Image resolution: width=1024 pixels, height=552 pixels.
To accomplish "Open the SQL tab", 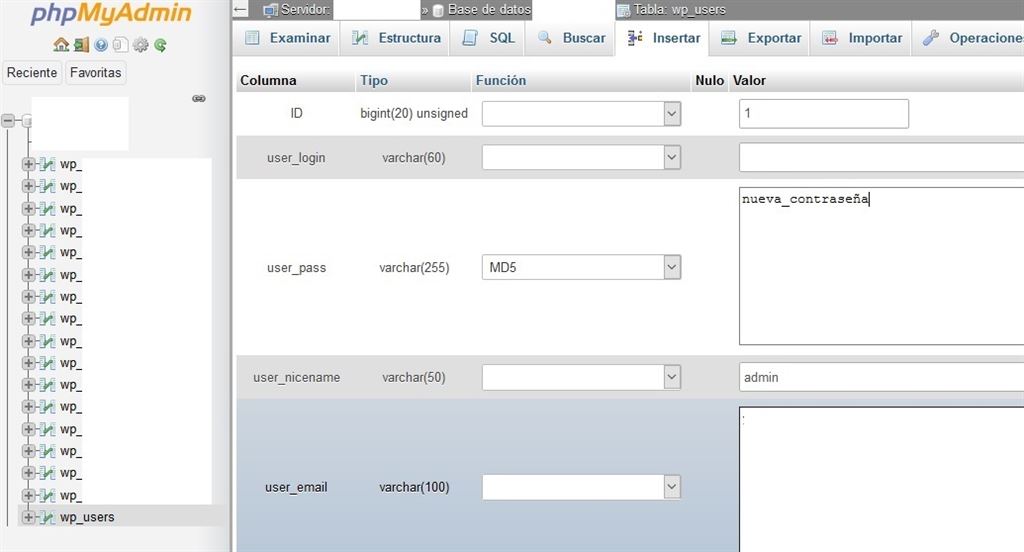I will tap(489, 38).
